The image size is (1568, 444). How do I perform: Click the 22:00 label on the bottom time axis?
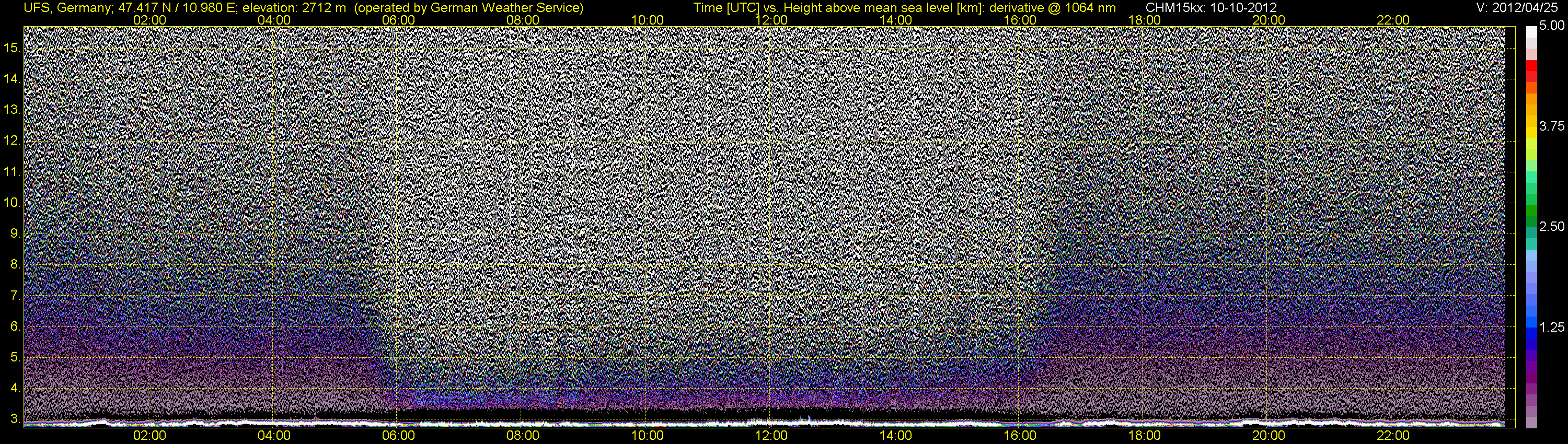(1393, 436)
